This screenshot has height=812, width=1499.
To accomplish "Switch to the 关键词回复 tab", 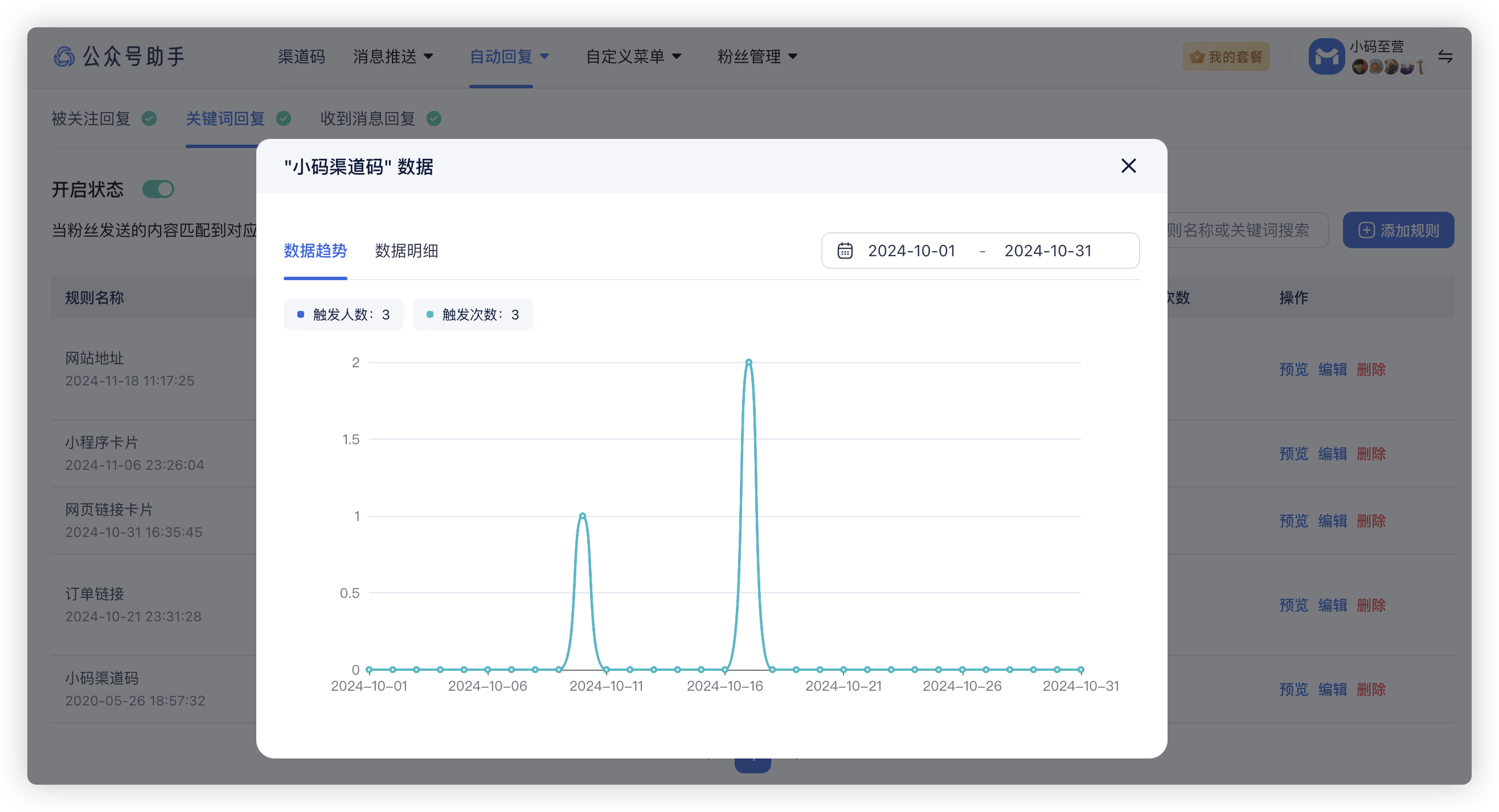I will [225, 118].
